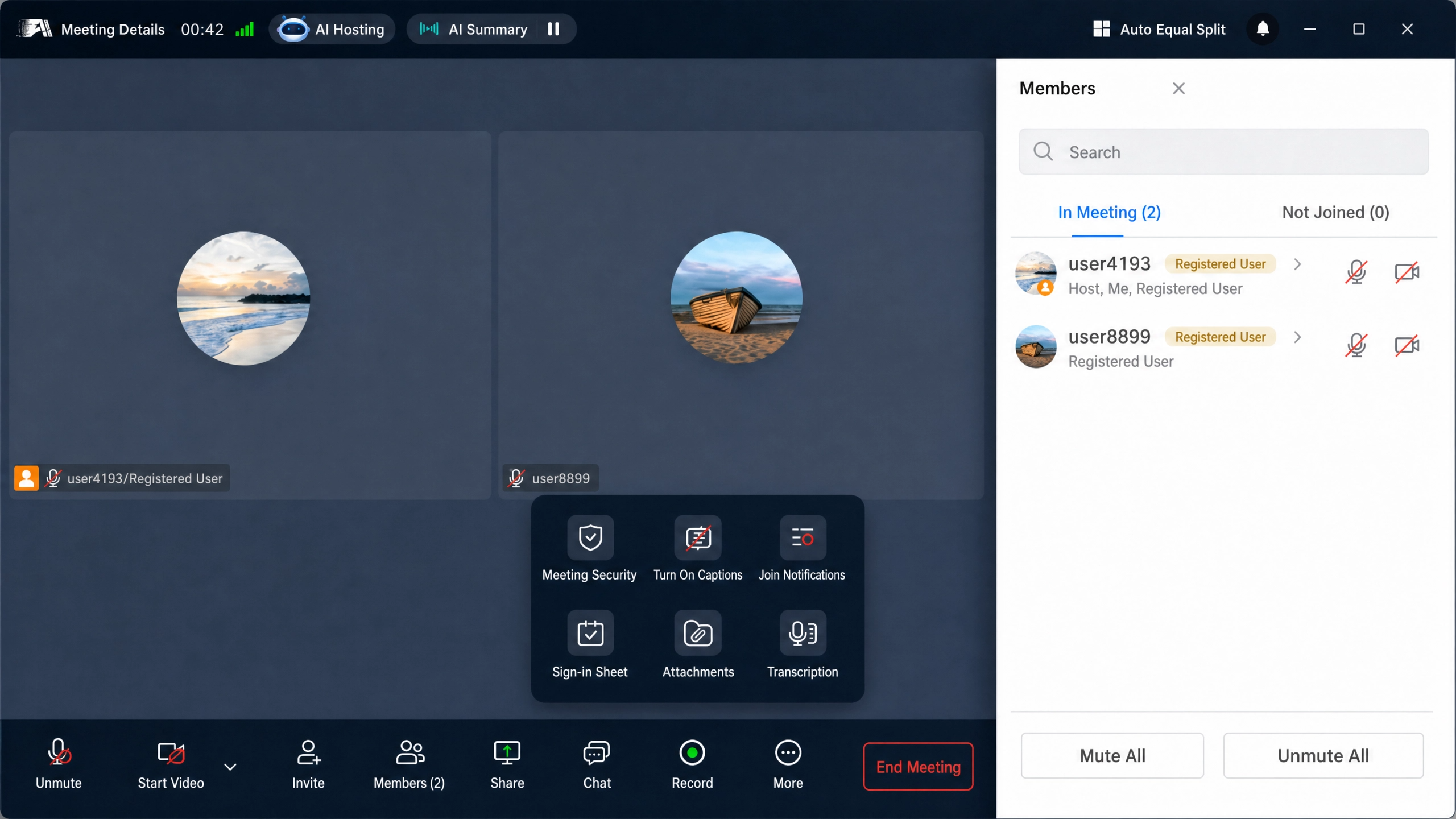Maximize the meeting window
Screen dimensions: 1456x819
[1359, 29]
